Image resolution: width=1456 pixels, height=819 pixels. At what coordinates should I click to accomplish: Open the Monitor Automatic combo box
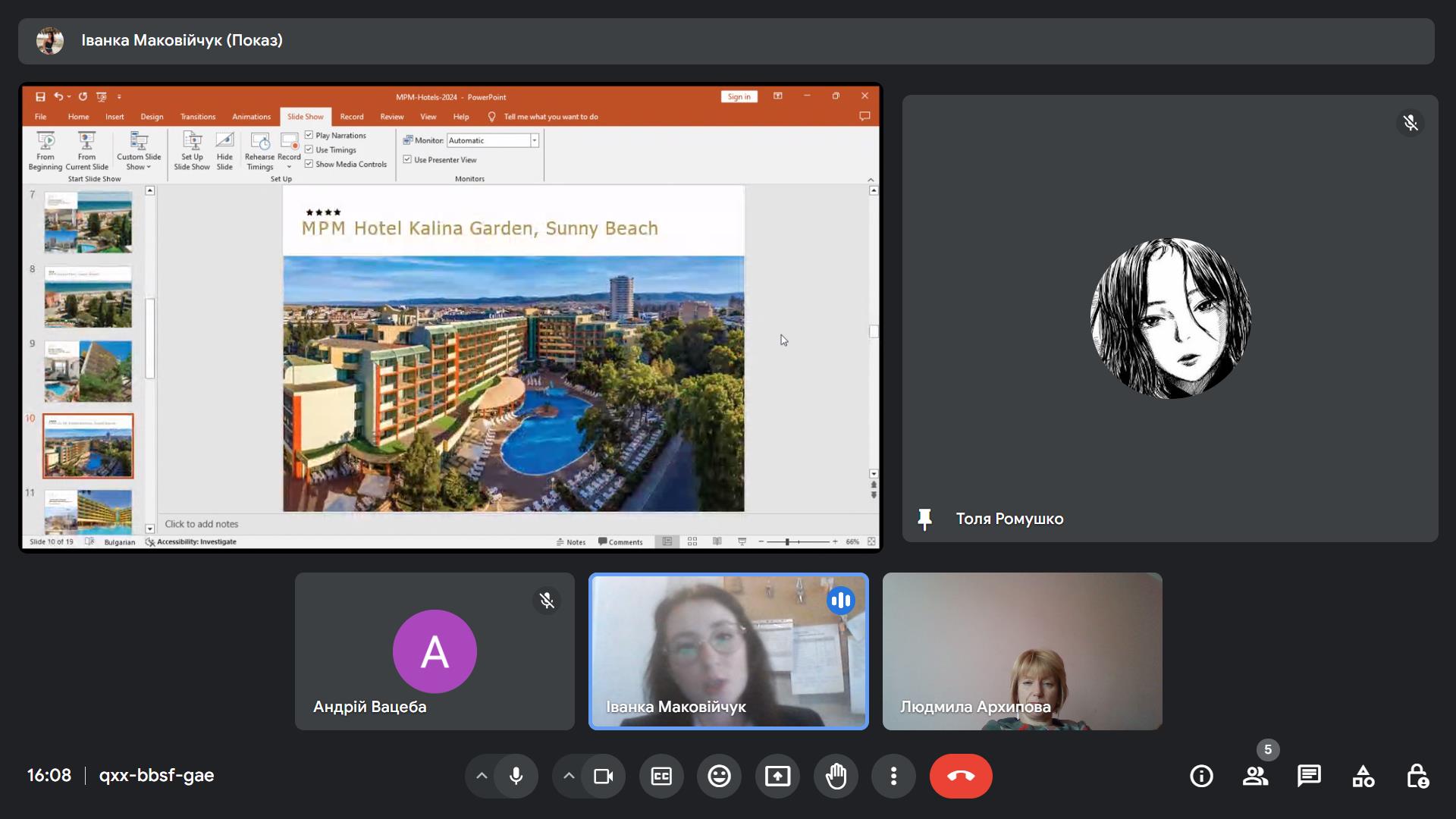[493, 140]
